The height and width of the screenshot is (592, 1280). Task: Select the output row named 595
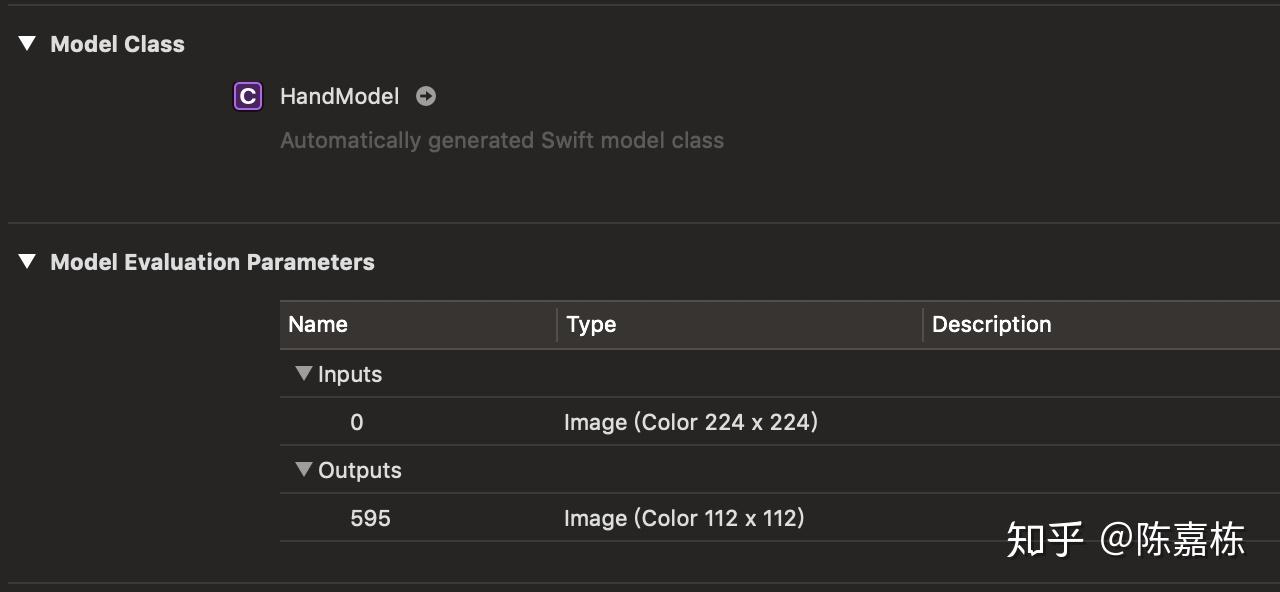tap(370, 518)
